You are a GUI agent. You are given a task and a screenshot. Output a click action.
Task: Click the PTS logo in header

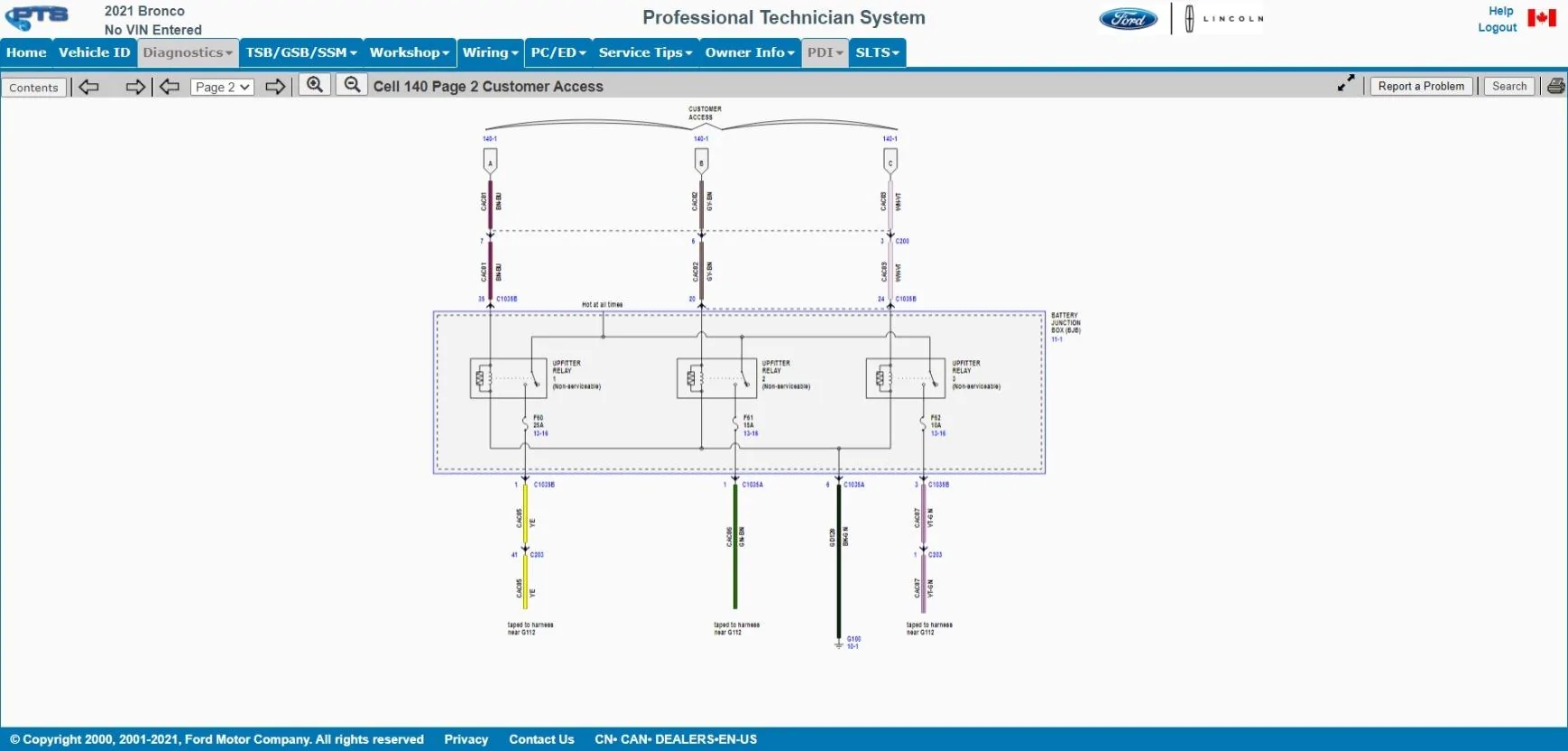click(x=37, y=18)
